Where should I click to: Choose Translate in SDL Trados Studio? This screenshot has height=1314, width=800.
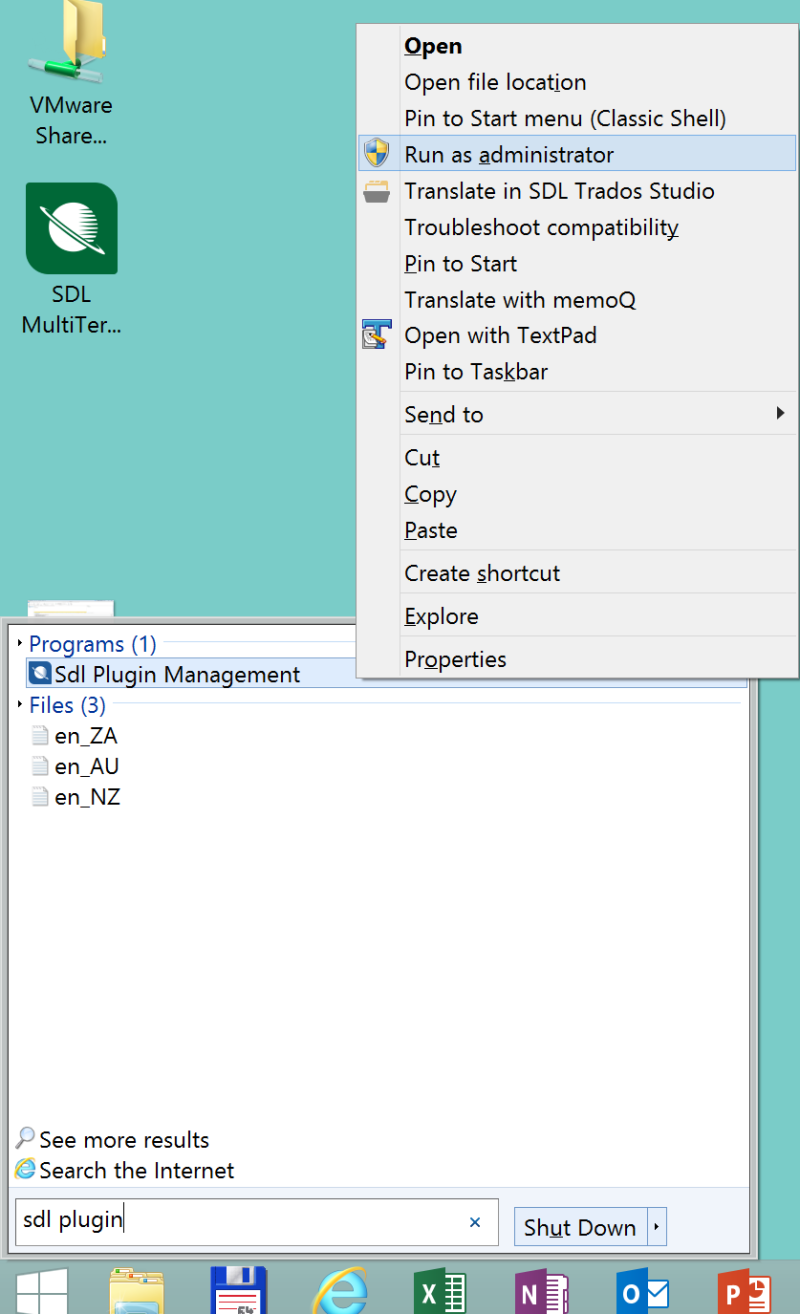click(578, 191)
